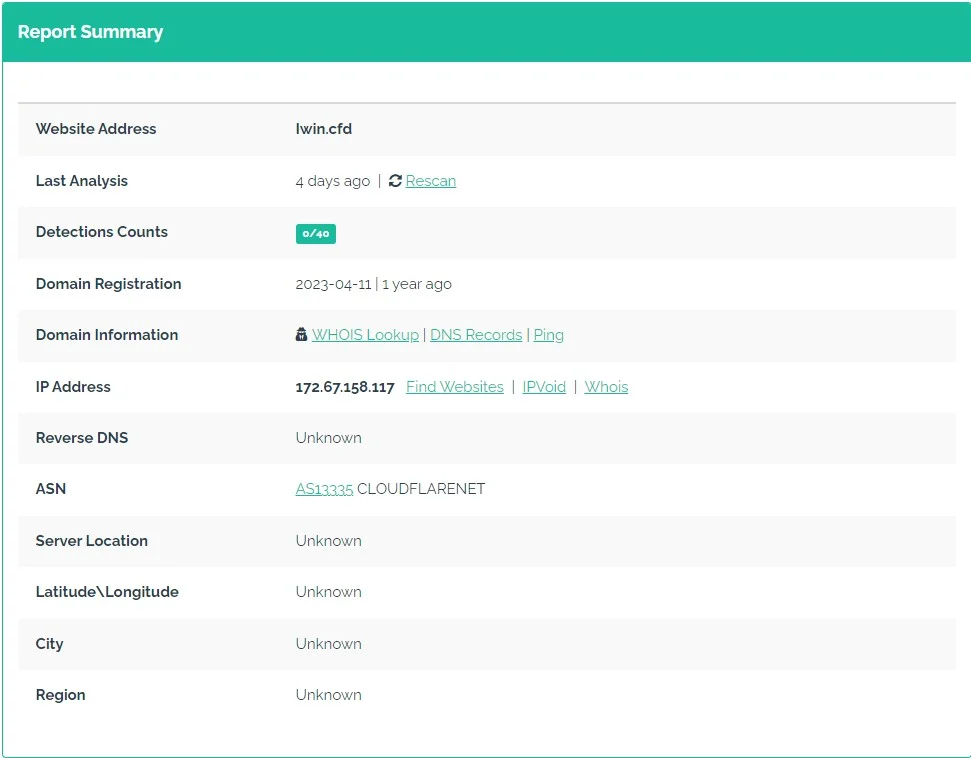The image size is (971, 758).
Task: Click the 2023-04-11 domain registration date
Action: click(x=333, y=284)
